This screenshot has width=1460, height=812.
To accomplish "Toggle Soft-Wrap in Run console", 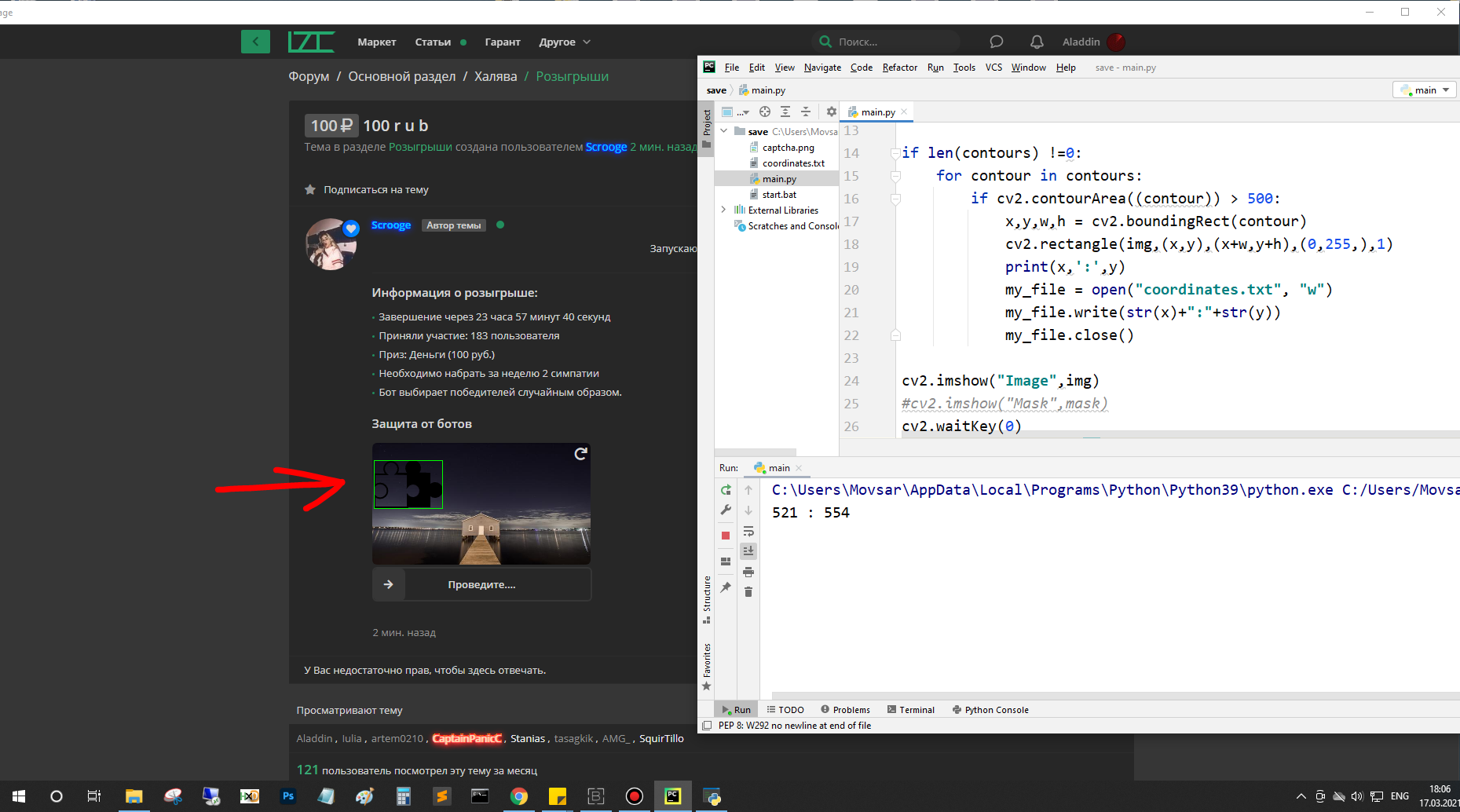I will 748,532.
